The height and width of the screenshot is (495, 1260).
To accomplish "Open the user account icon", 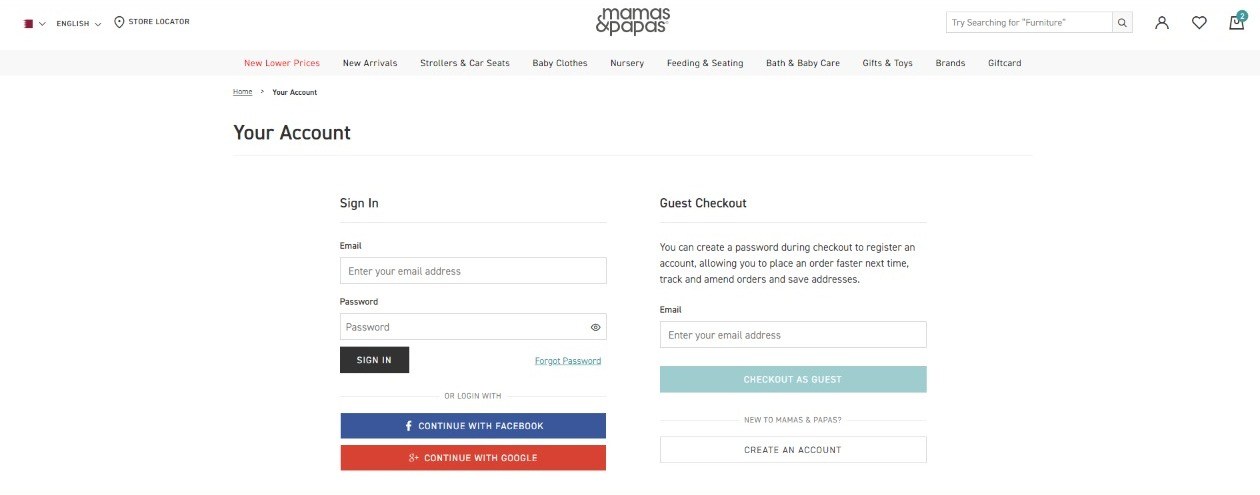I will [x=1161, y=22].
